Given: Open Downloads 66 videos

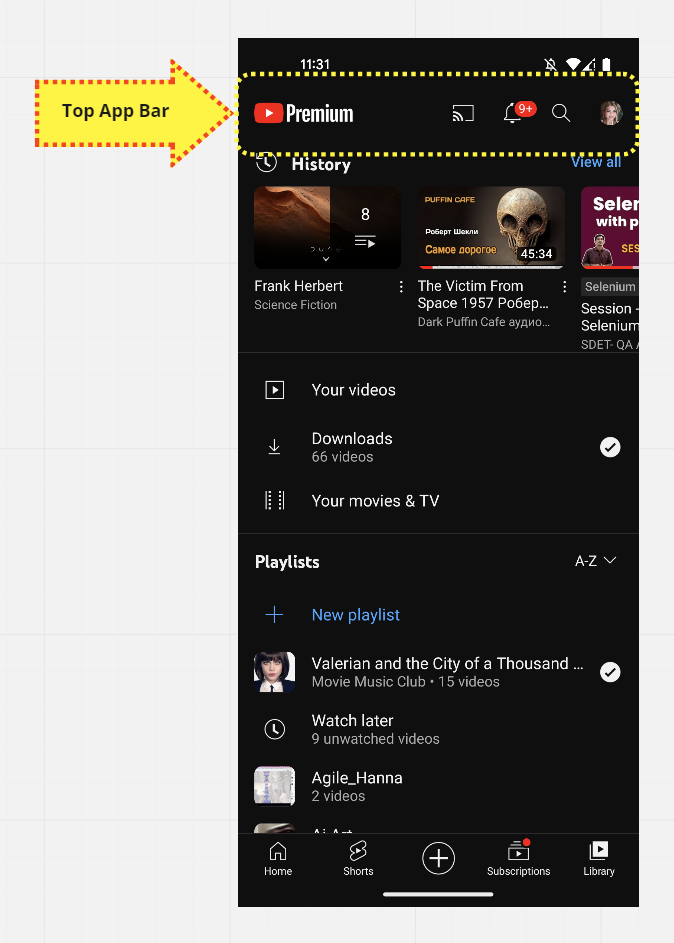Looking at the screenshot, I should pos(438,447).
